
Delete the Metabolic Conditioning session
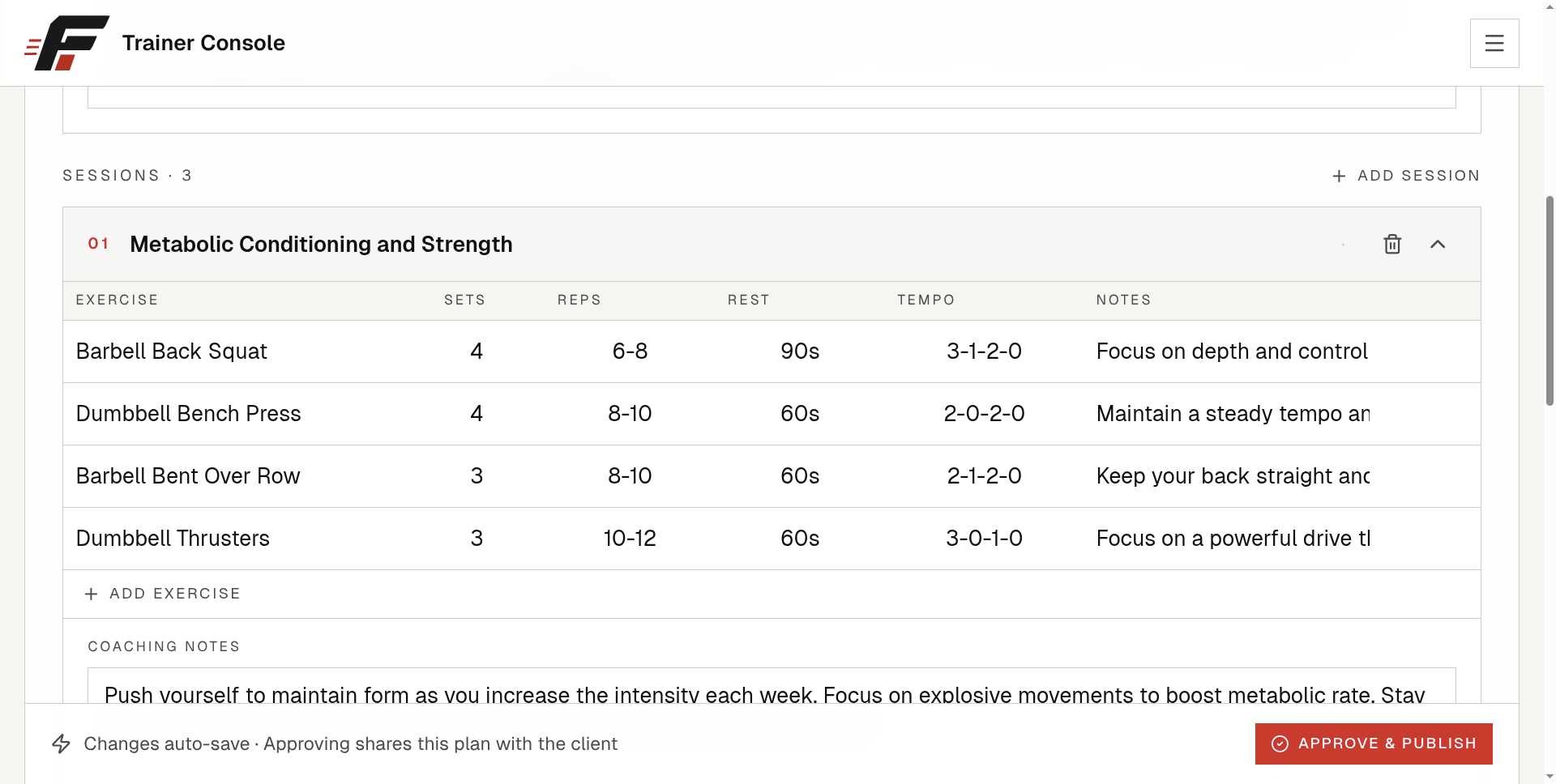pyautogui.click(x=1392, y=244)
